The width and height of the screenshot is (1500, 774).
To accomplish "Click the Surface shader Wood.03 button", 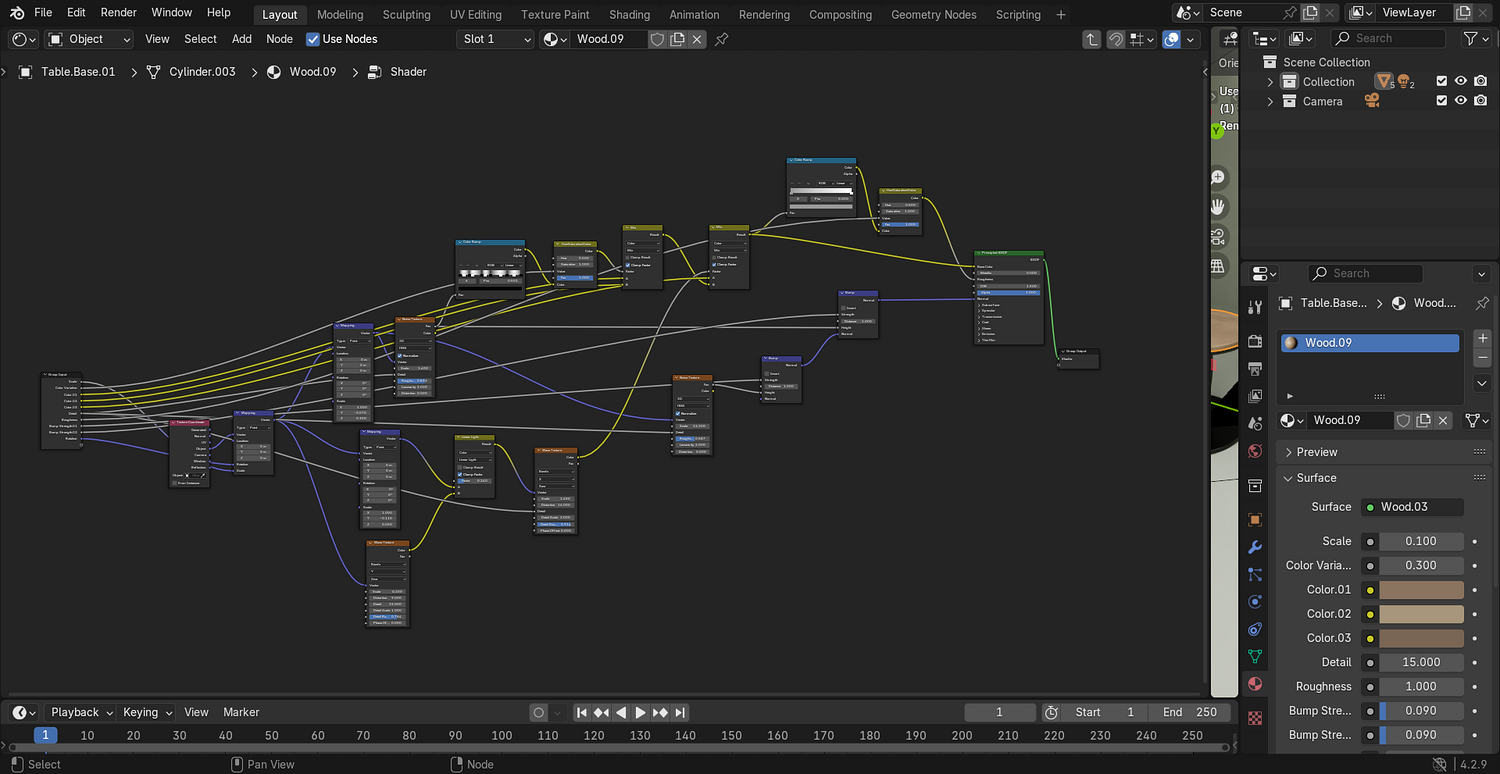I will [x=1413, y=507].
